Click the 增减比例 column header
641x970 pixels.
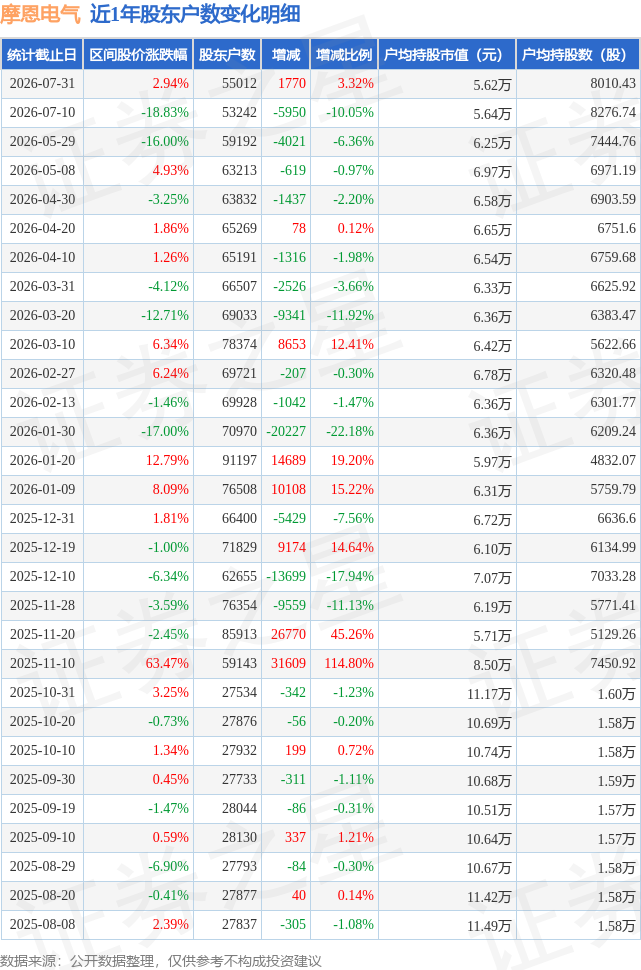(x=344, y=54)
